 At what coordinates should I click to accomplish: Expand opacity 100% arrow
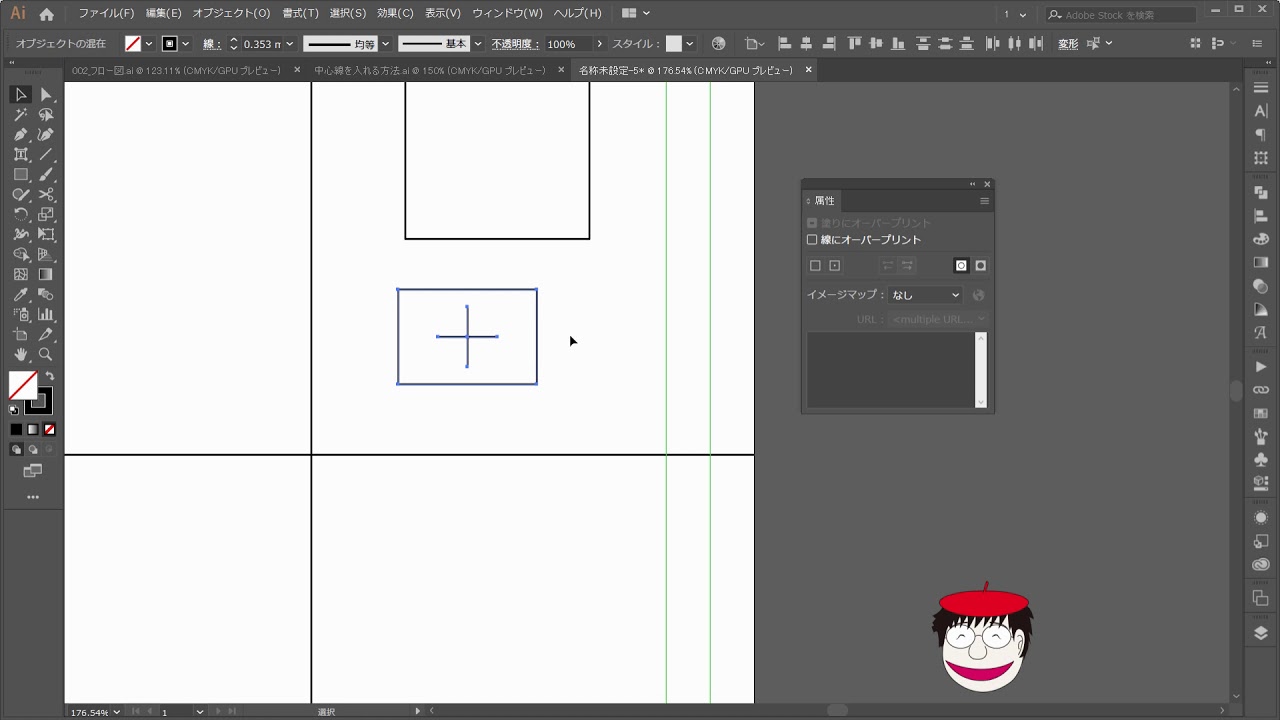pyautogui.click(x=599, y=44)
